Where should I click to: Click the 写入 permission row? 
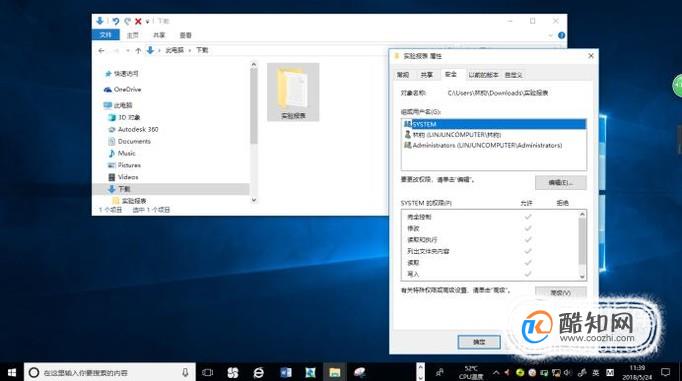pyautogui.click(x=491, y=274)
